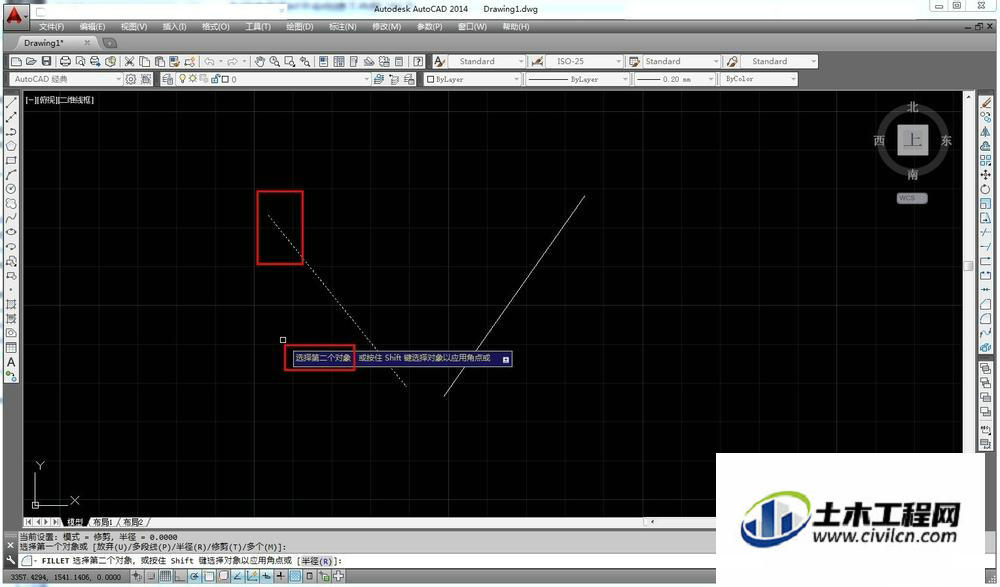Viewport: 1000px width, 587px height.
Task: Open a file with the Open folder icon
Action: coord(31,61)
